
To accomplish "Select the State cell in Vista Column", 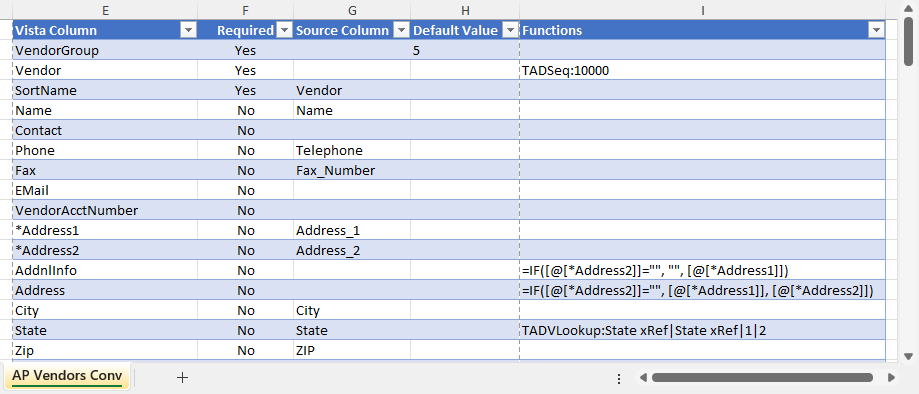I will (x=105, y=330).
